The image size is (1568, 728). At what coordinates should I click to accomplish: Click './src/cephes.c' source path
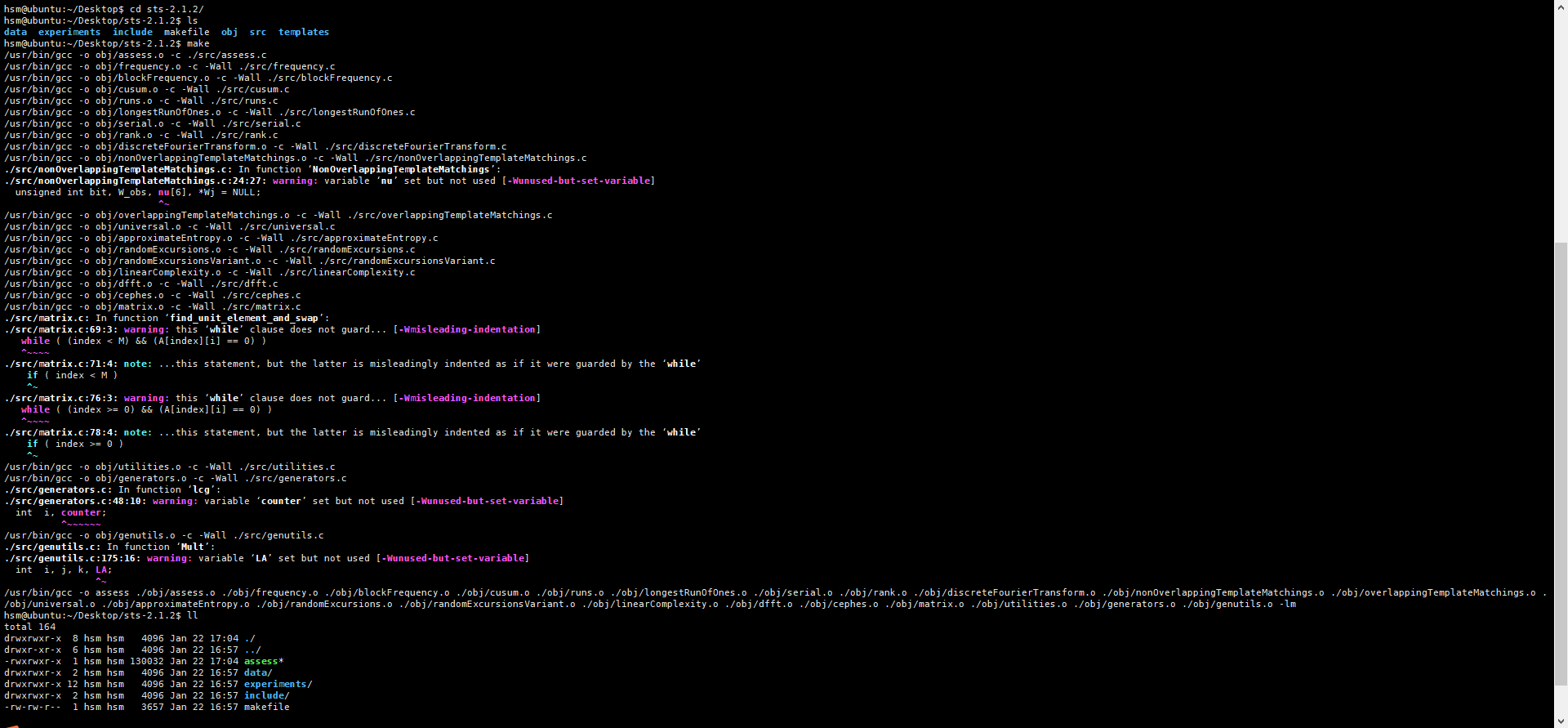[261, 295]
